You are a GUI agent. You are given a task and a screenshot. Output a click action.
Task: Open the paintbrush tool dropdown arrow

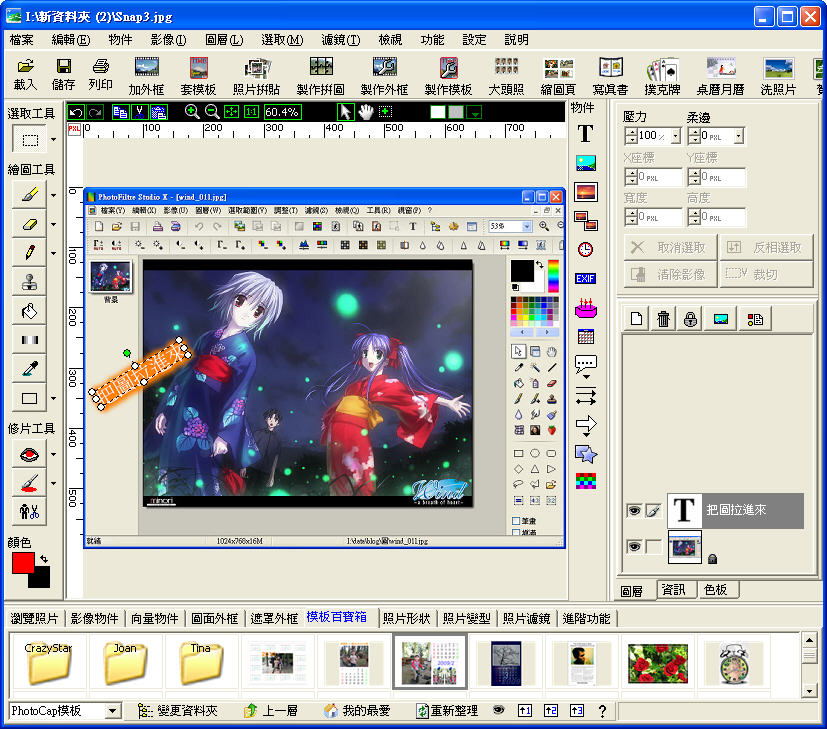[x=53, y=195]
